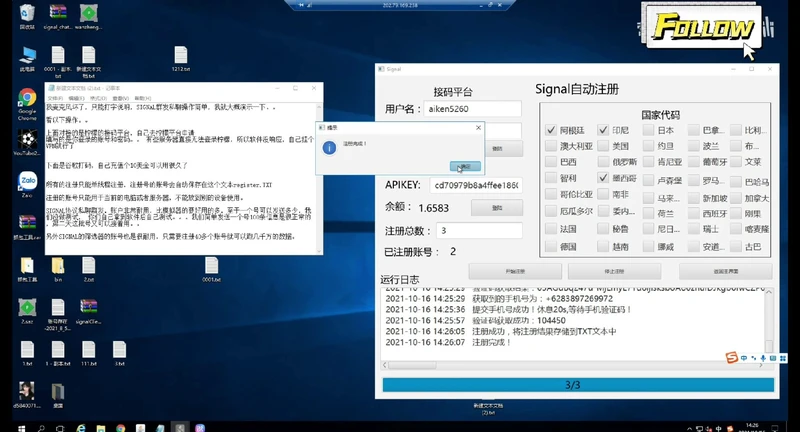Open the 2.saz green diamond file
The width and height of the screenshot is (800, 432).
(27, 311)
